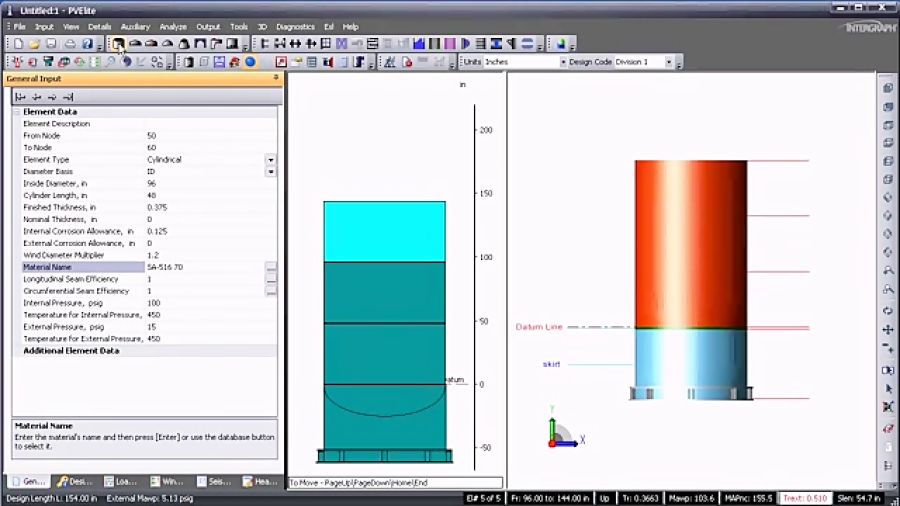
Task: Open the Diameter Basis dropdown
Action: click(x=270, y=172)
